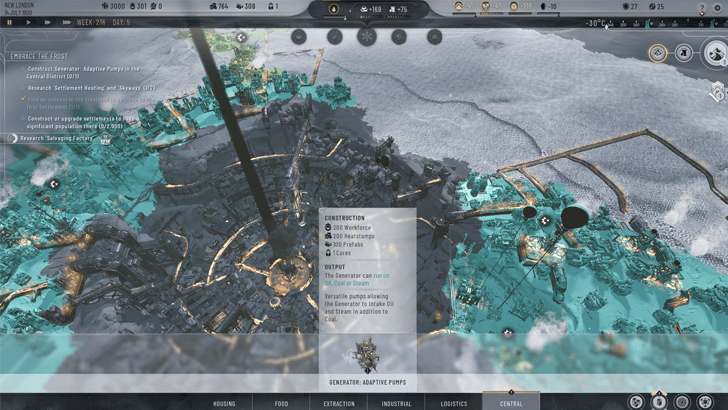The image size is (728, 410).
Task: Select the rightmost eye-like round tool above map
Action: click(x=435, y=37)
